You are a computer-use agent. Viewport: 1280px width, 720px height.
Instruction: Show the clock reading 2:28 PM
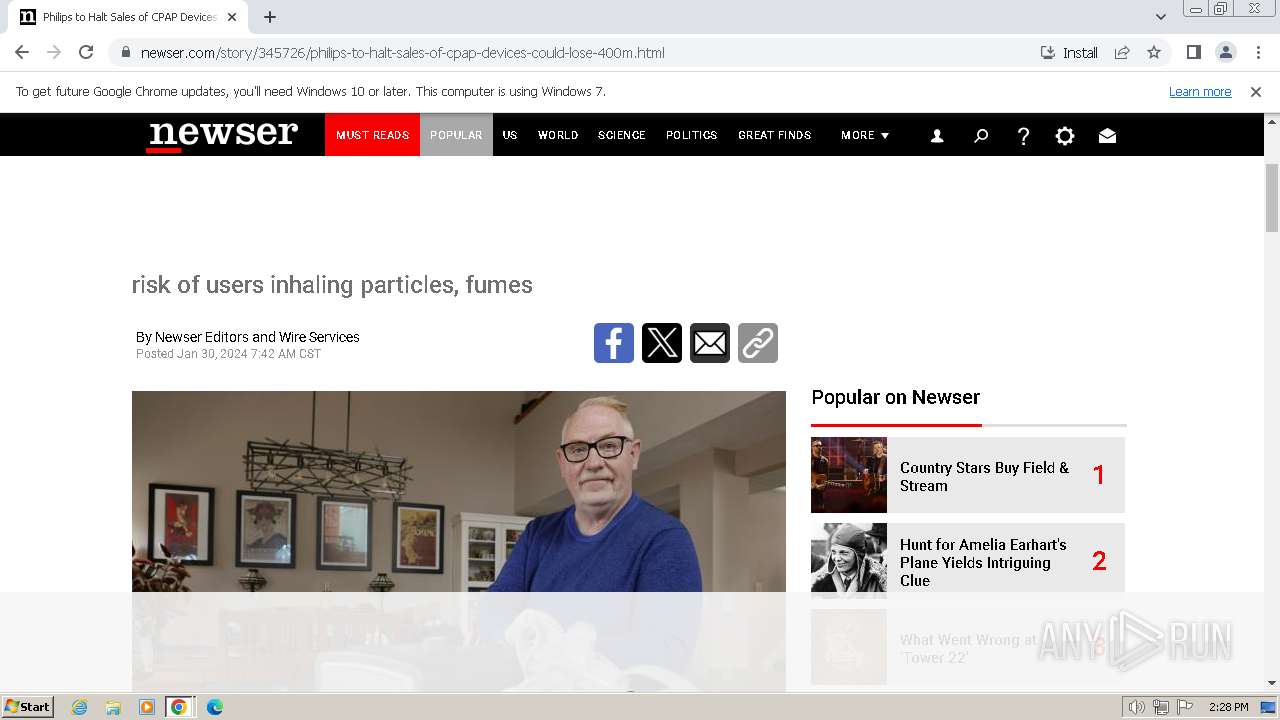click(1228, 707)
